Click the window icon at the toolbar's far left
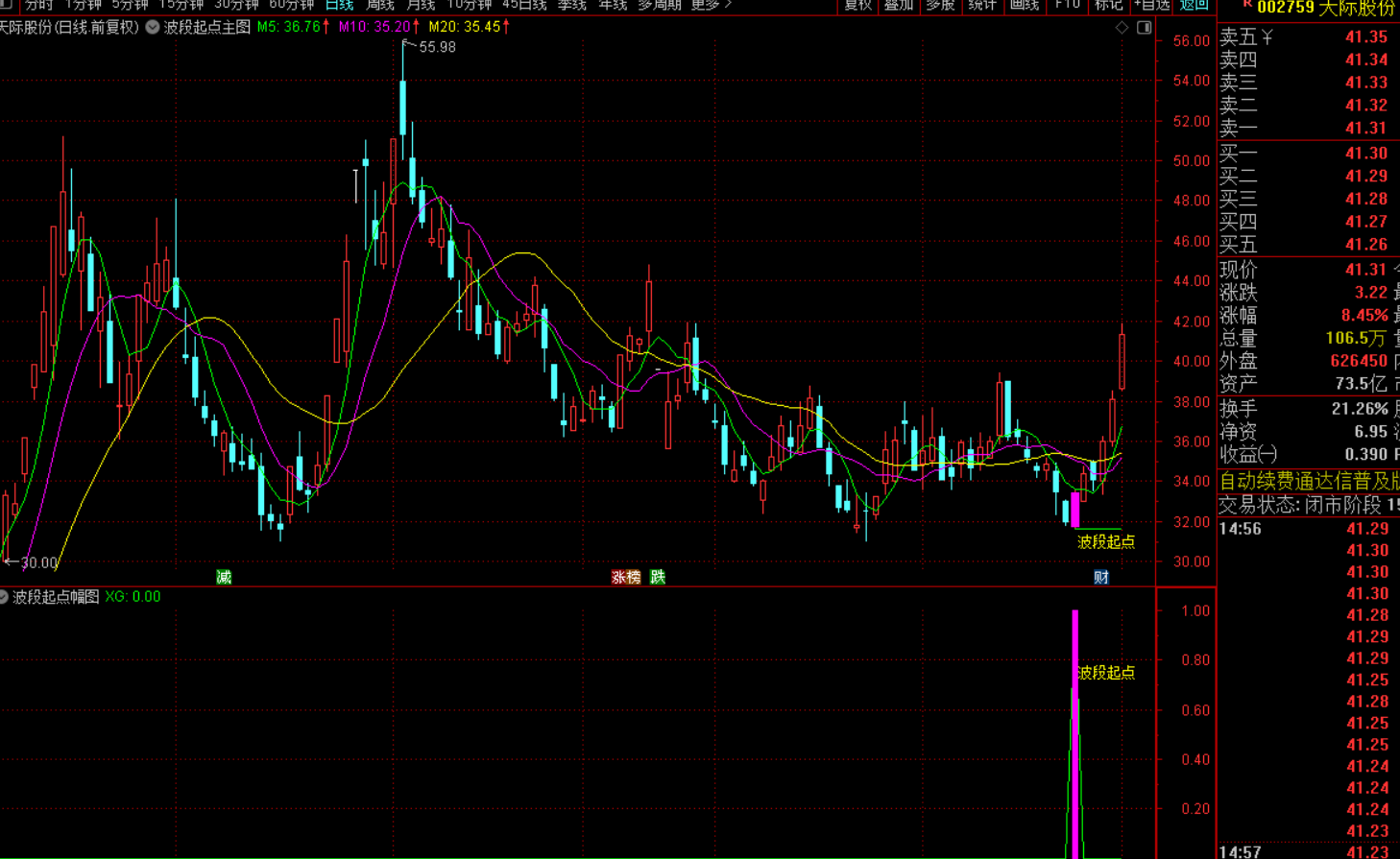1400x859 pixels. coord(5,4)
